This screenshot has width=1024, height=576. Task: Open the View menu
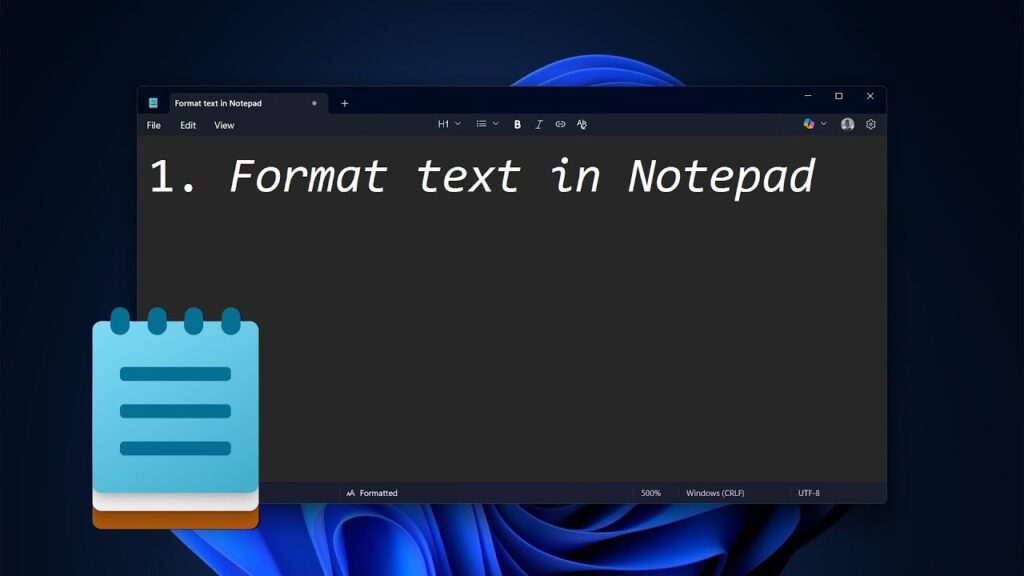coord(224,125)
